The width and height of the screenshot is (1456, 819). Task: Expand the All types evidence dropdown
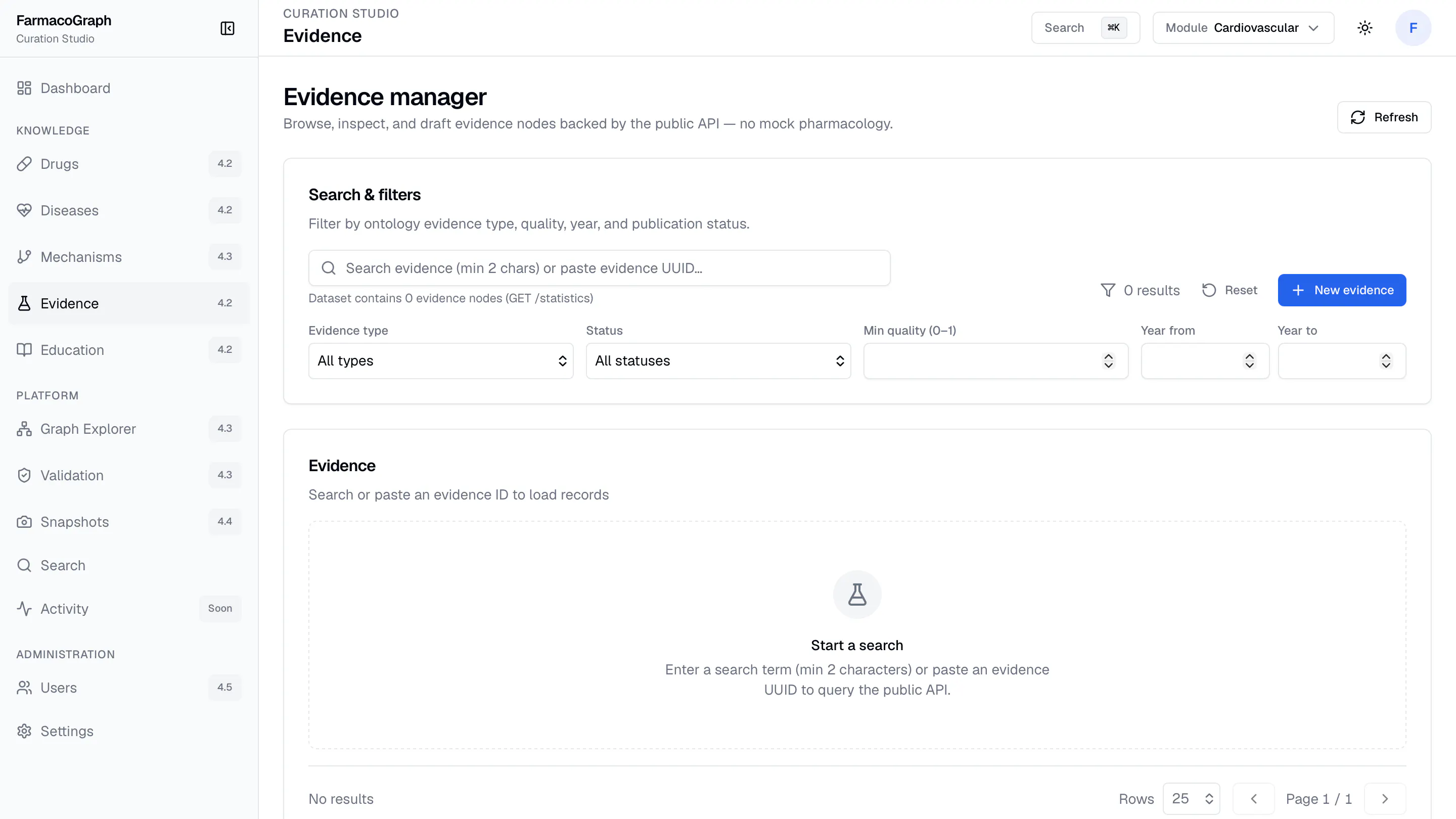click(441, 360)
